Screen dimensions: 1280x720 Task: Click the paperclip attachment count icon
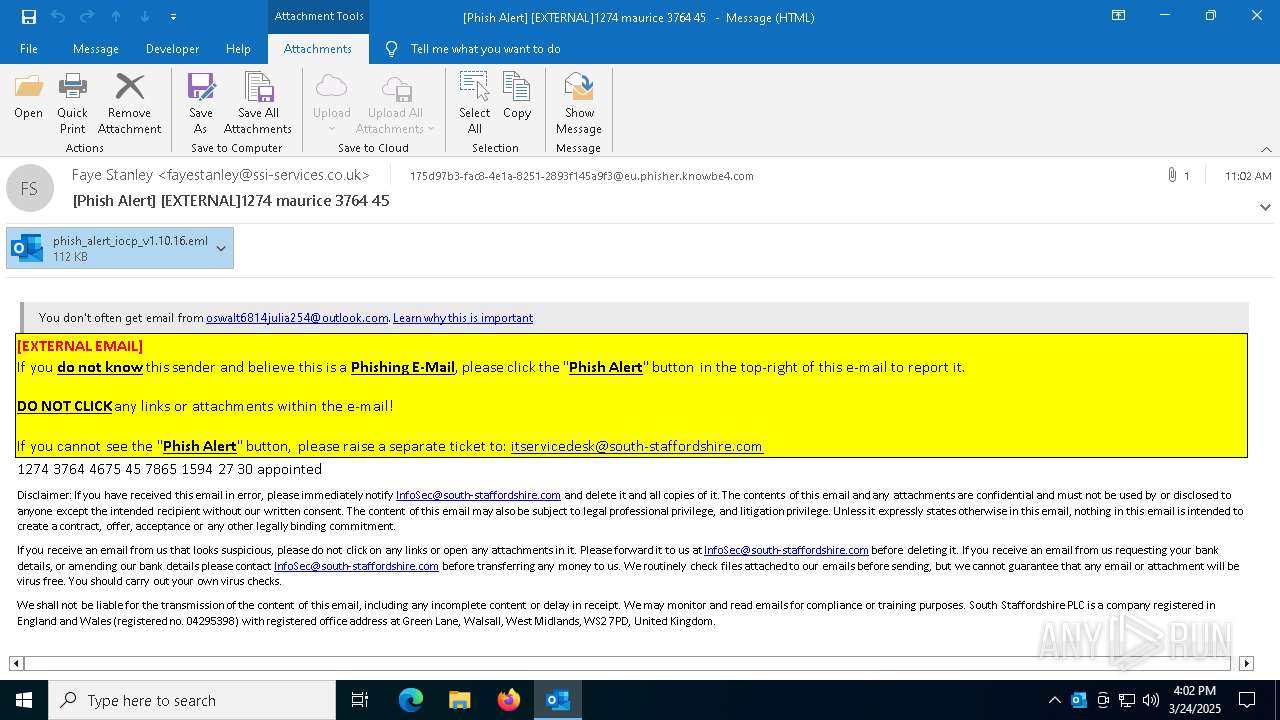pyautogui.click(x=1172, y=175)
